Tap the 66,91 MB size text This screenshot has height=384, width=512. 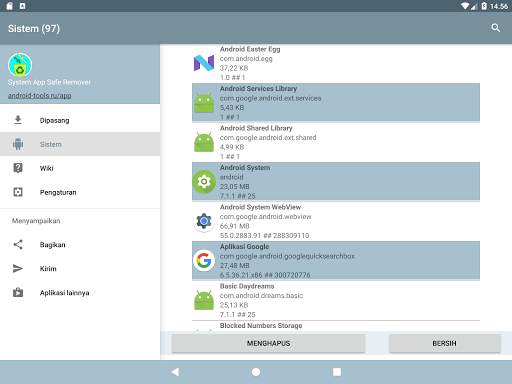coord(235,226)
